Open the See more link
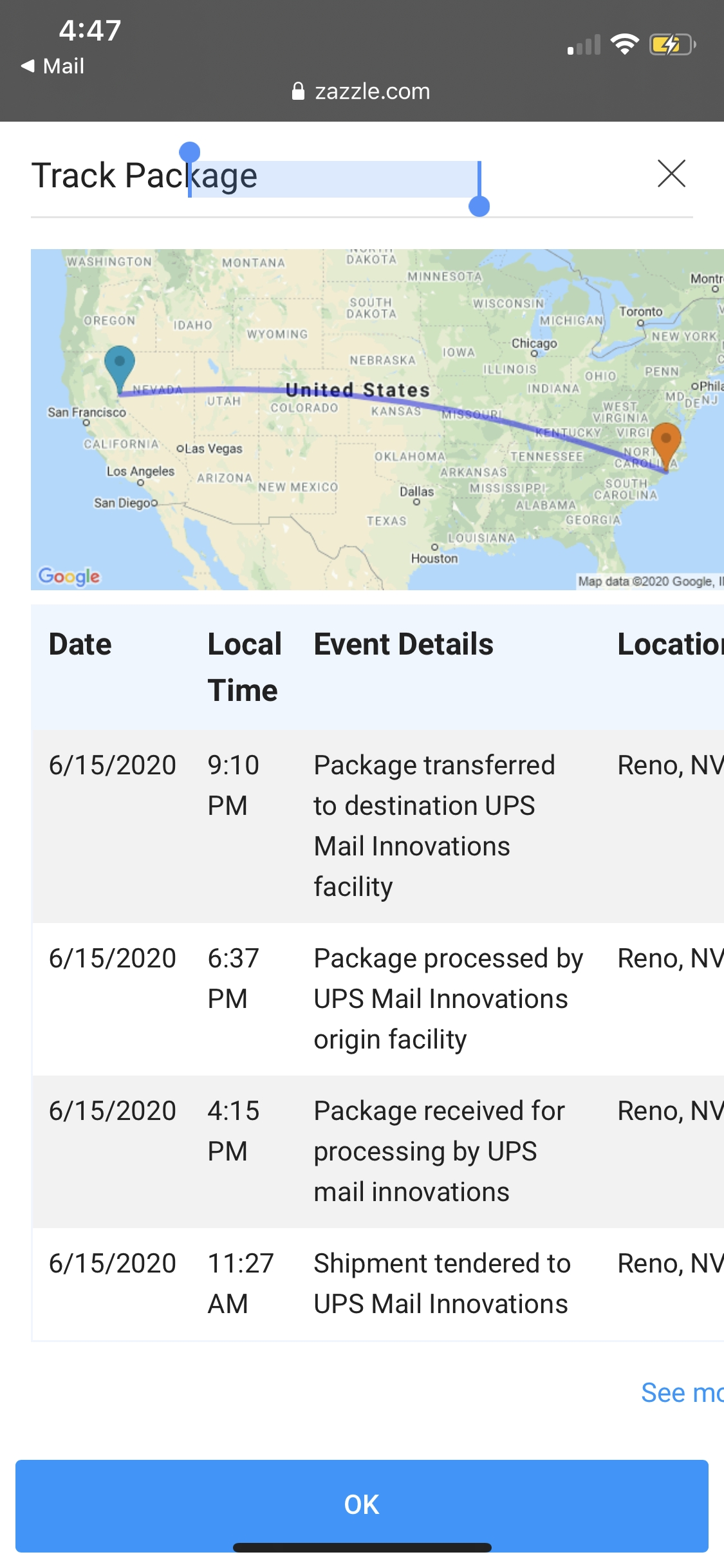Viewport: 724px width, 1568px height. 681,1392
